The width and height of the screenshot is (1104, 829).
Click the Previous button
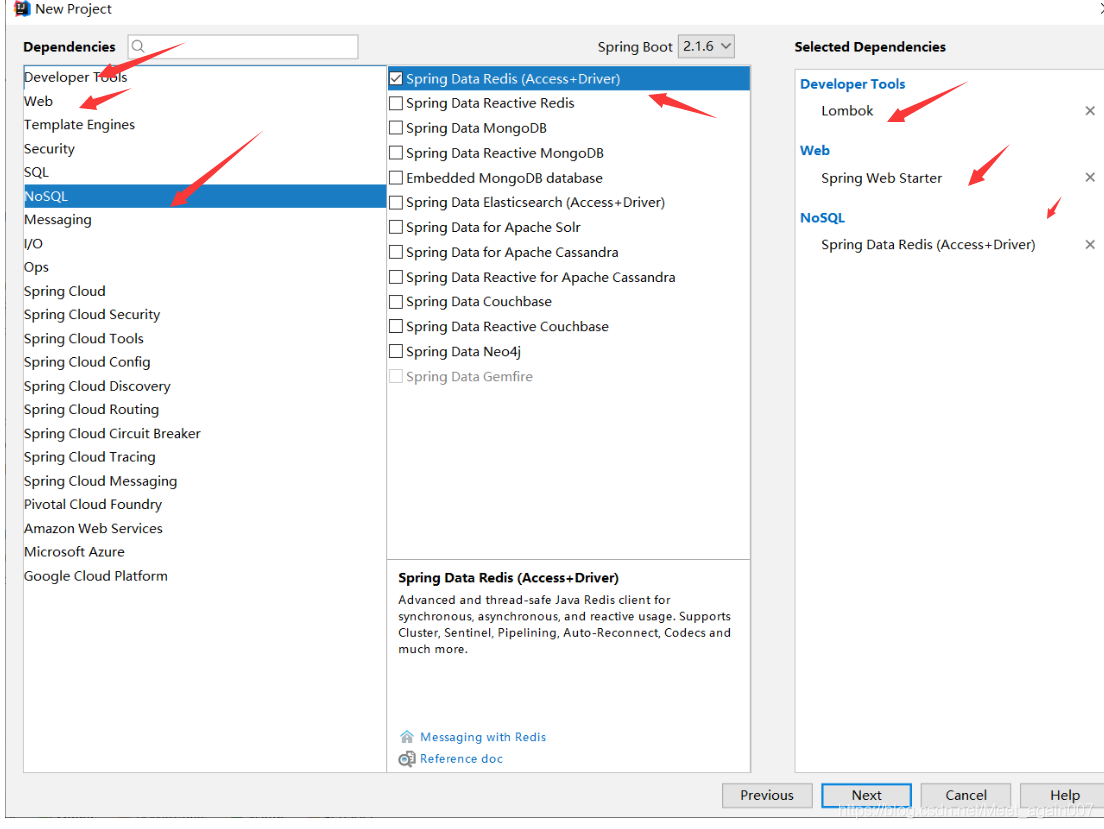pyautogui.click(x=767, y=795)
